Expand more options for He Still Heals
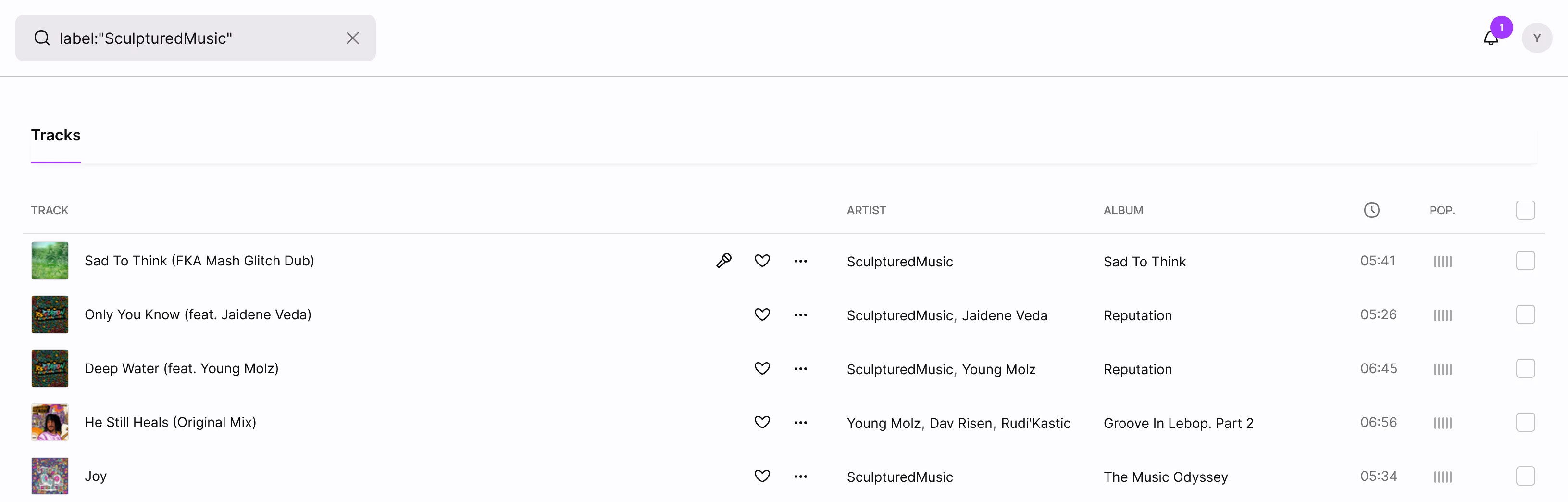 pos(800,423)
